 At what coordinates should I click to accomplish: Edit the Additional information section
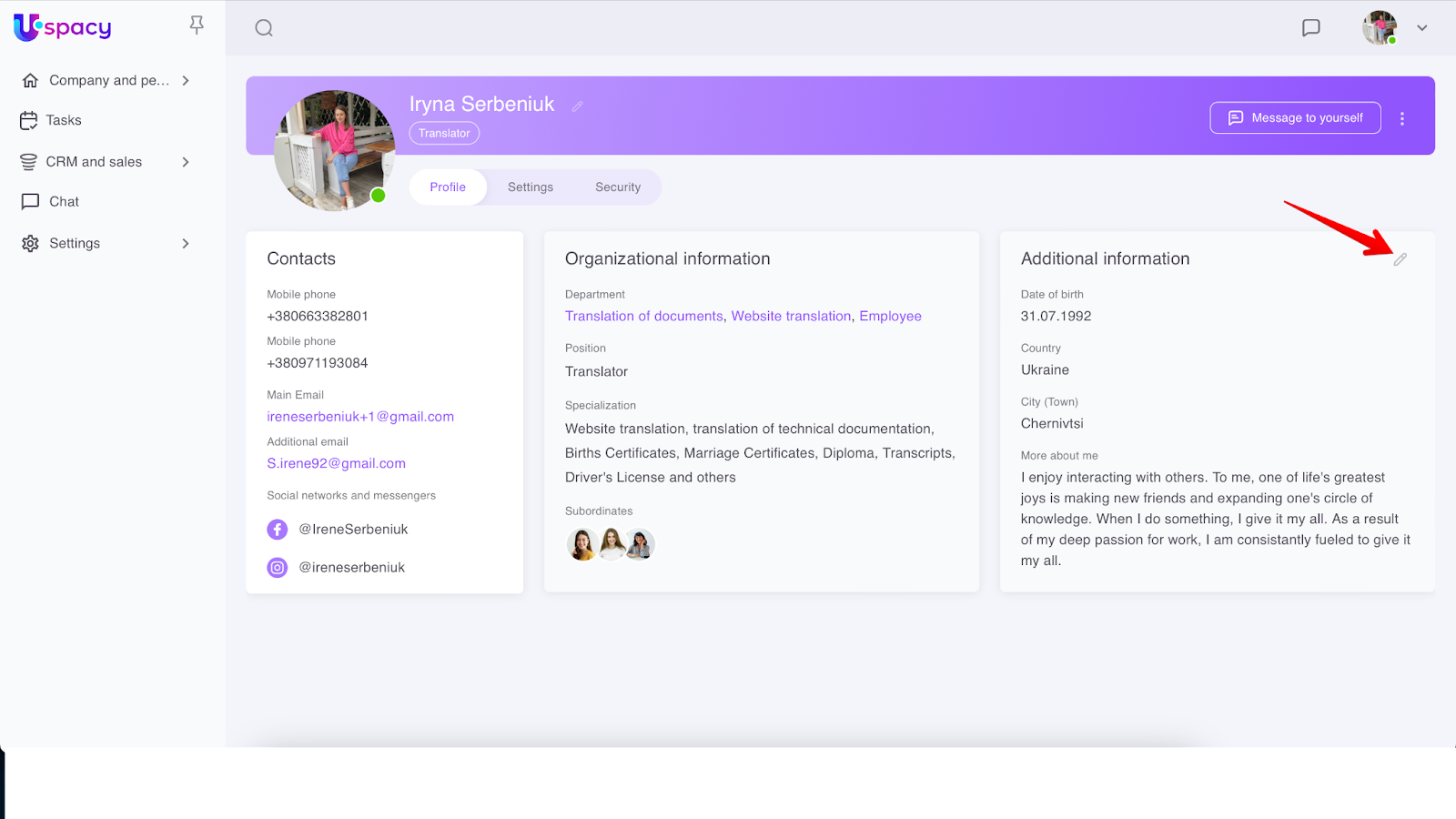[x=1400, y=259]
